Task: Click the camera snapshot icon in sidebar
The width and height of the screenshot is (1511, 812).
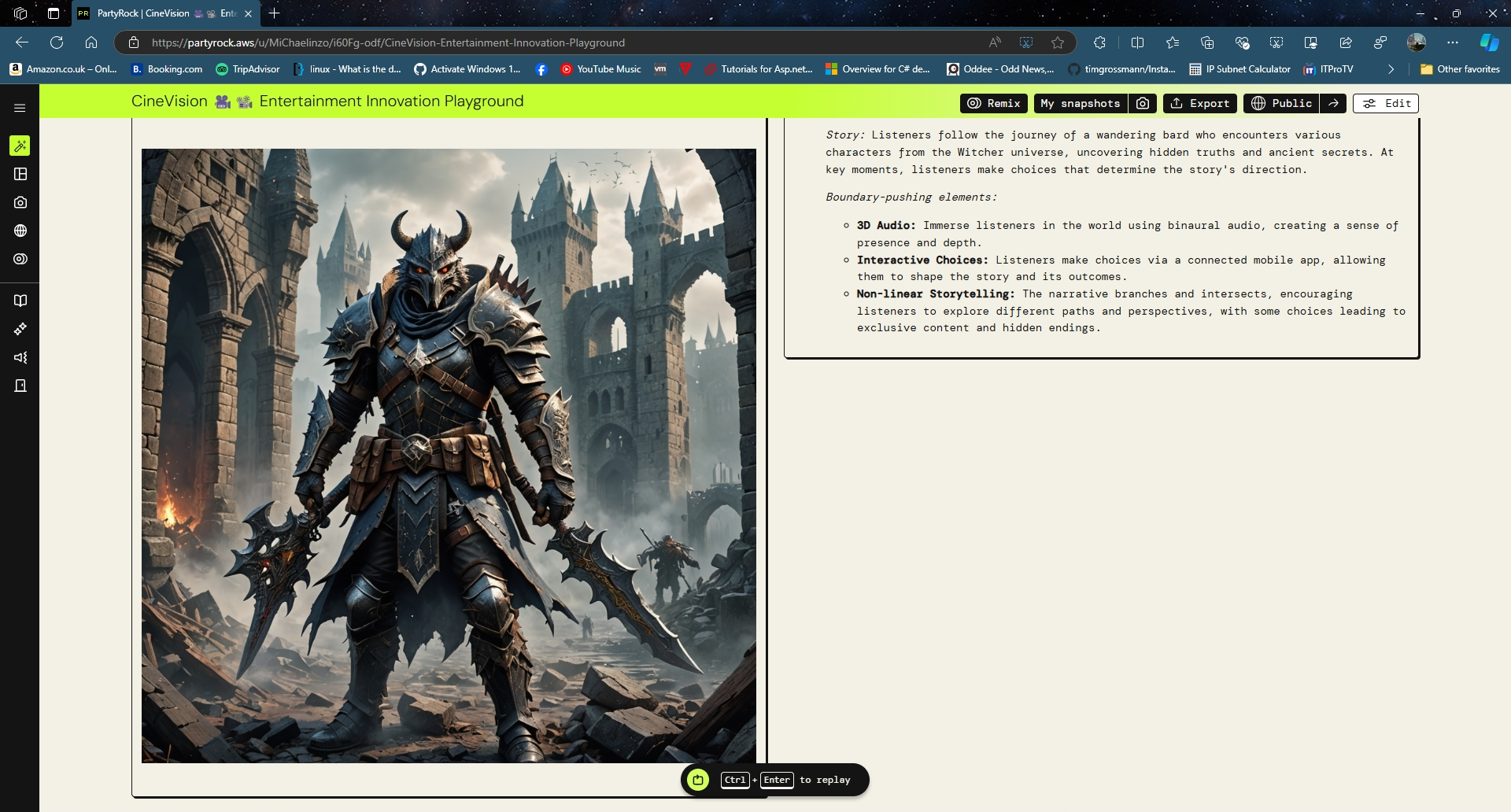Action: coord(20,201)
